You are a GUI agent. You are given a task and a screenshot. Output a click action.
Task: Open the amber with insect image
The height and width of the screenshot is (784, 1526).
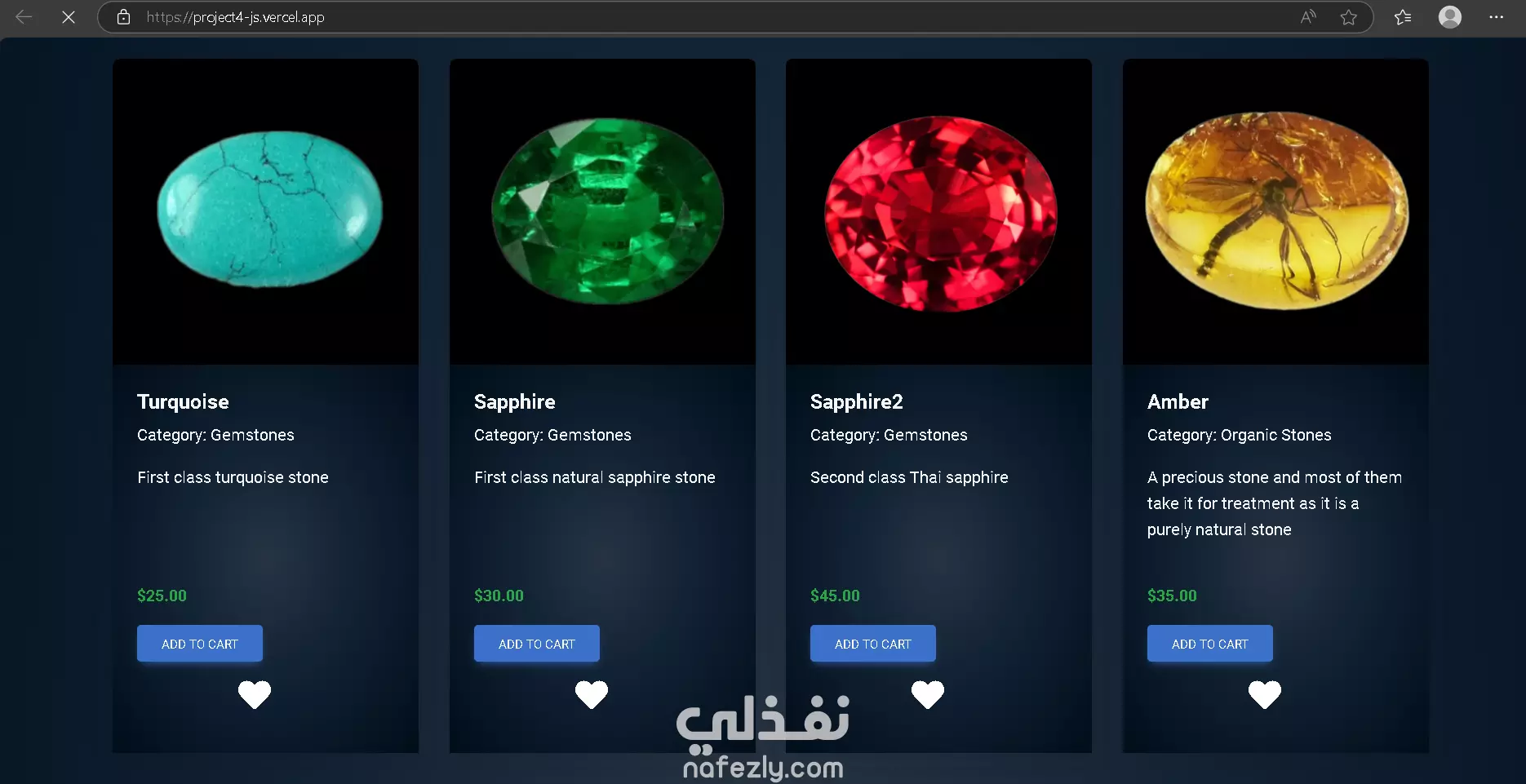(1275, 212)
